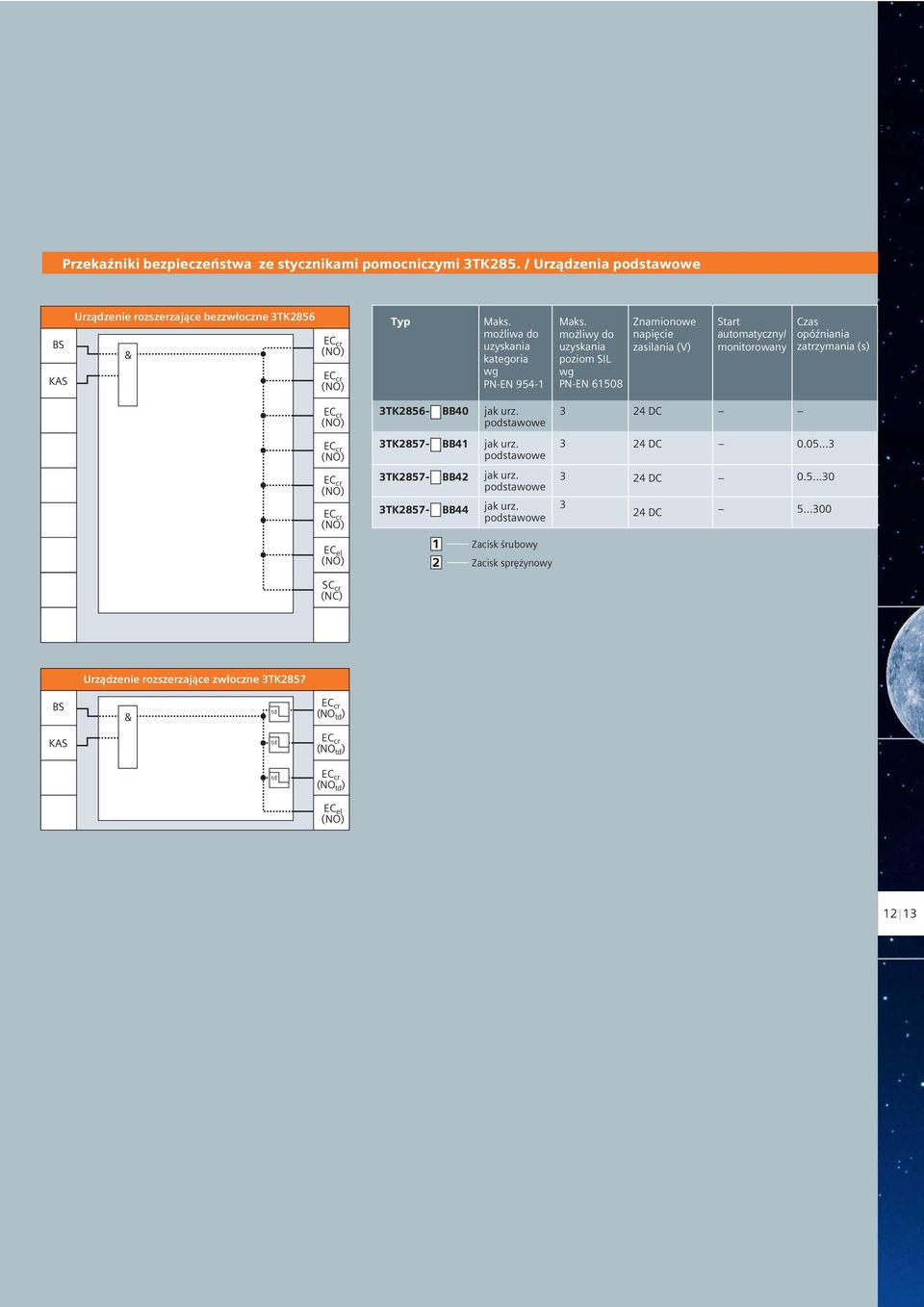Click the 'Czas opóźniania zatrzymania (s)' header
Viewport: 924px width, 1307px height.
point(833,334)
